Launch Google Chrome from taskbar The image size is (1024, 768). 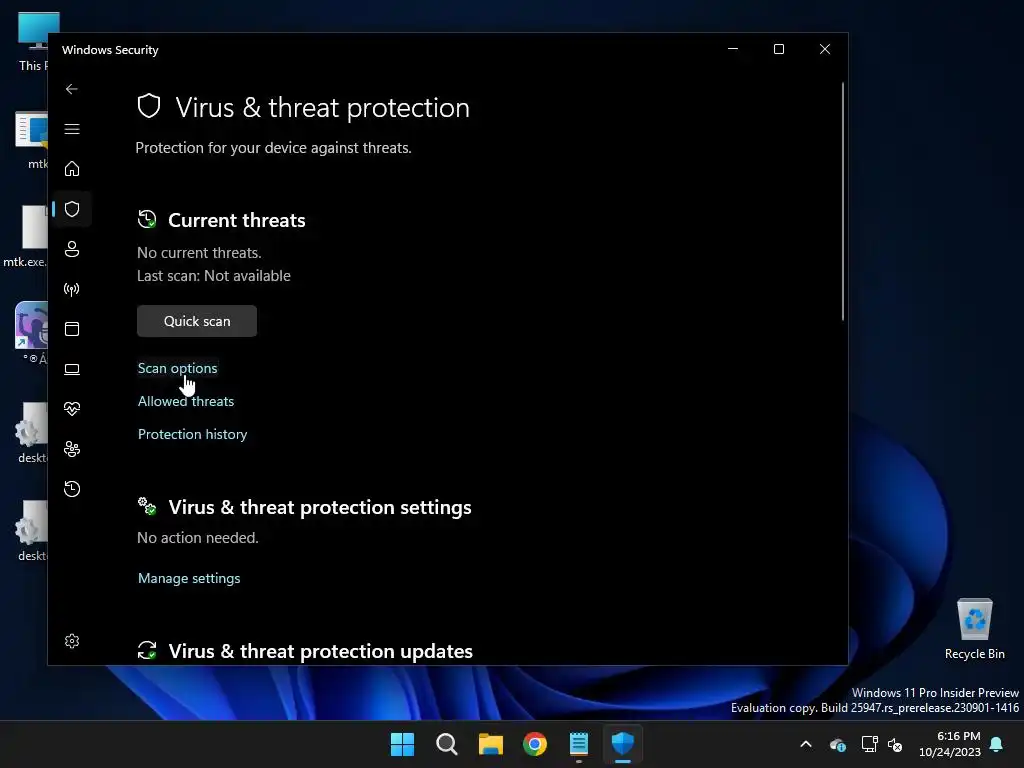point(535,744)
